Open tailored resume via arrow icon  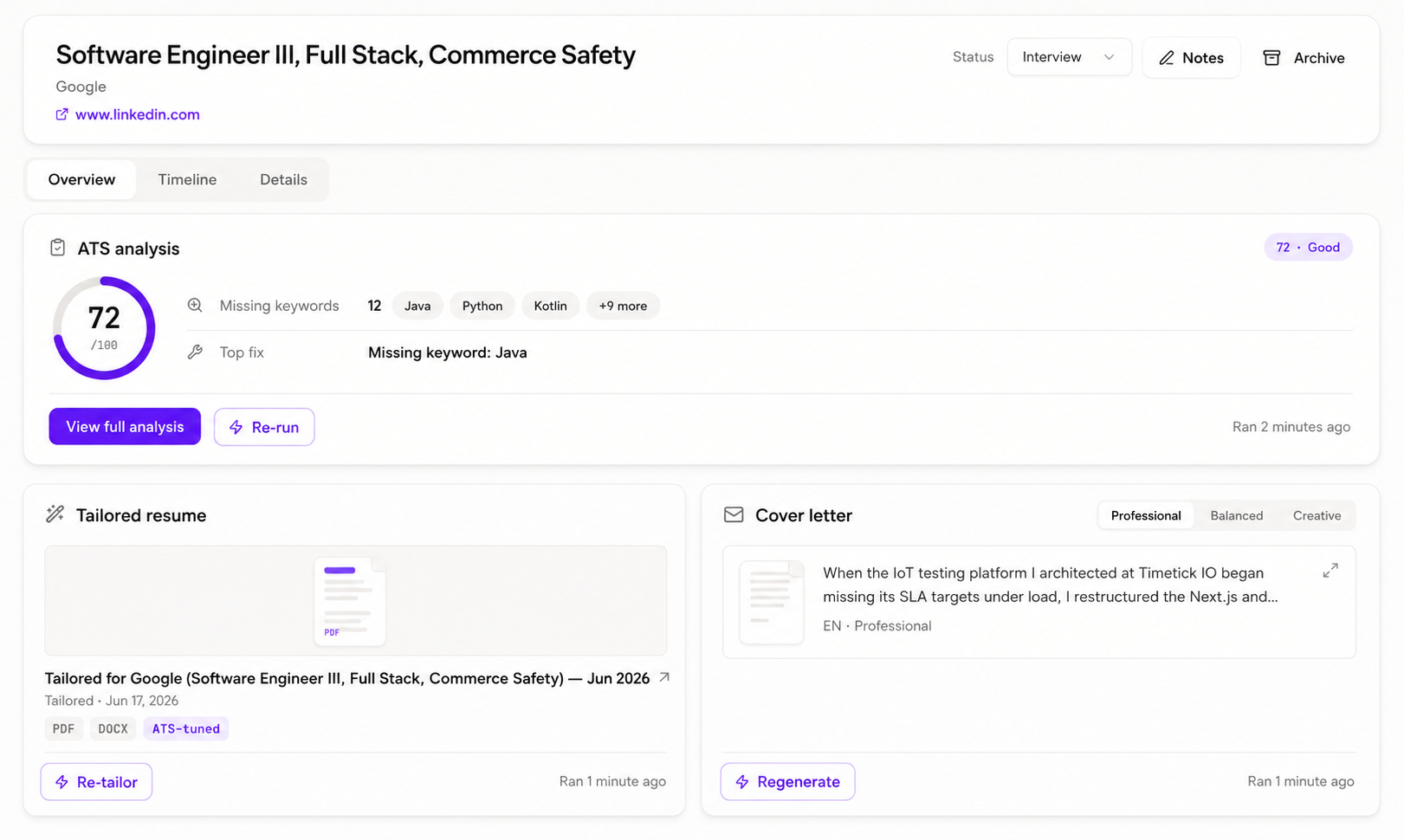coord(664,677)
